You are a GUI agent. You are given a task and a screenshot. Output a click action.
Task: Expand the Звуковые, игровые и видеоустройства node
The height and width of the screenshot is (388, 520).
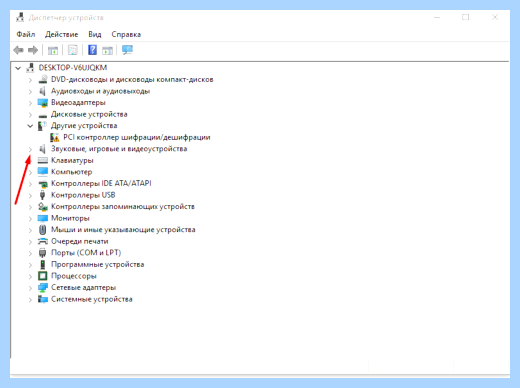pyautogui.click(x=30, y=149)
